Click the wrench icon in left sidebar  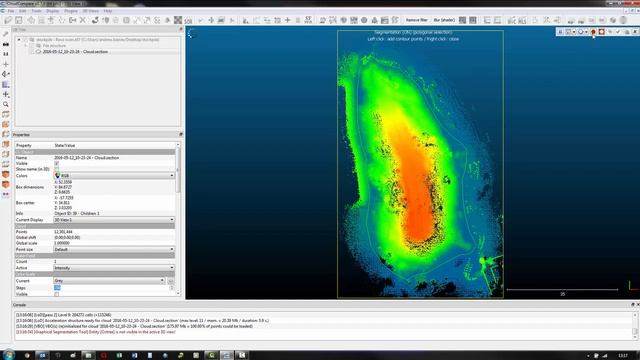coord(6,34)
